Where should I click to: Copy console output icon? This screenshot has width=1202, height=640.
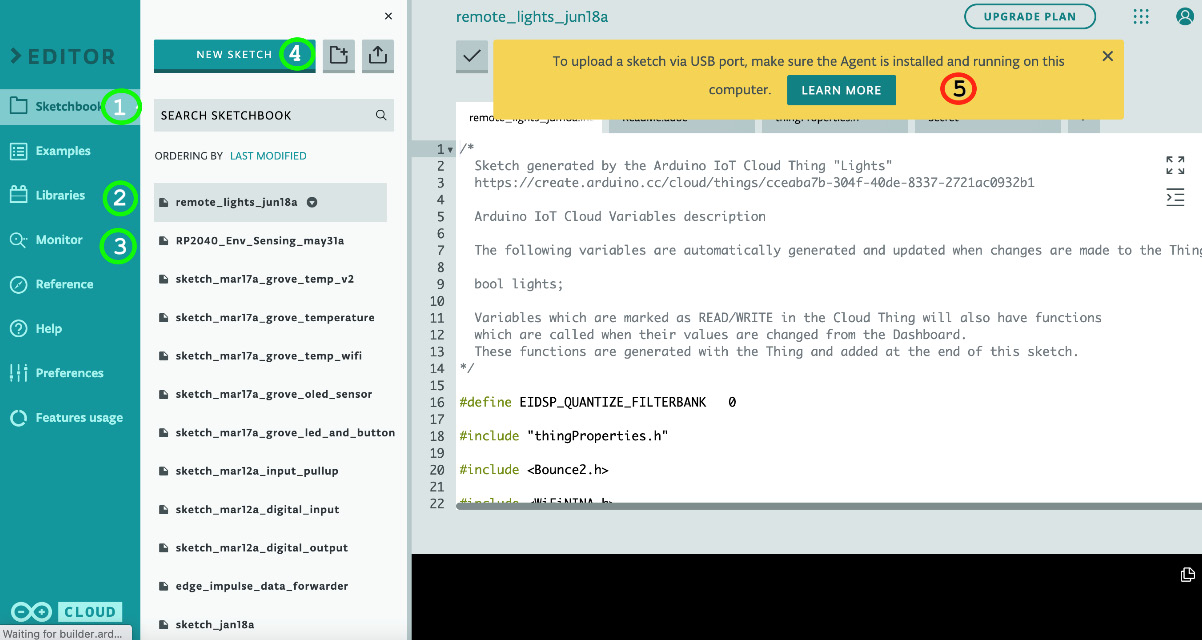point(1187,574)
